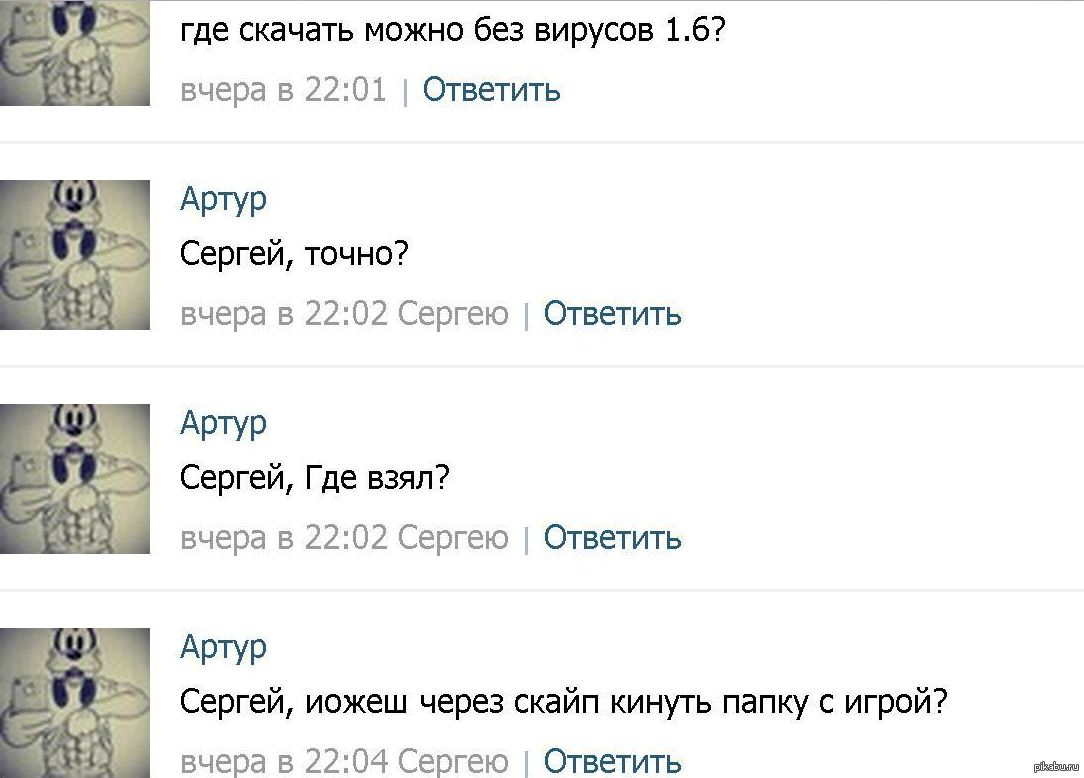This screenshot has width=1084, height=778.
Task: Reply to the comment posted at 22:01
Action: tap(491, 90)
